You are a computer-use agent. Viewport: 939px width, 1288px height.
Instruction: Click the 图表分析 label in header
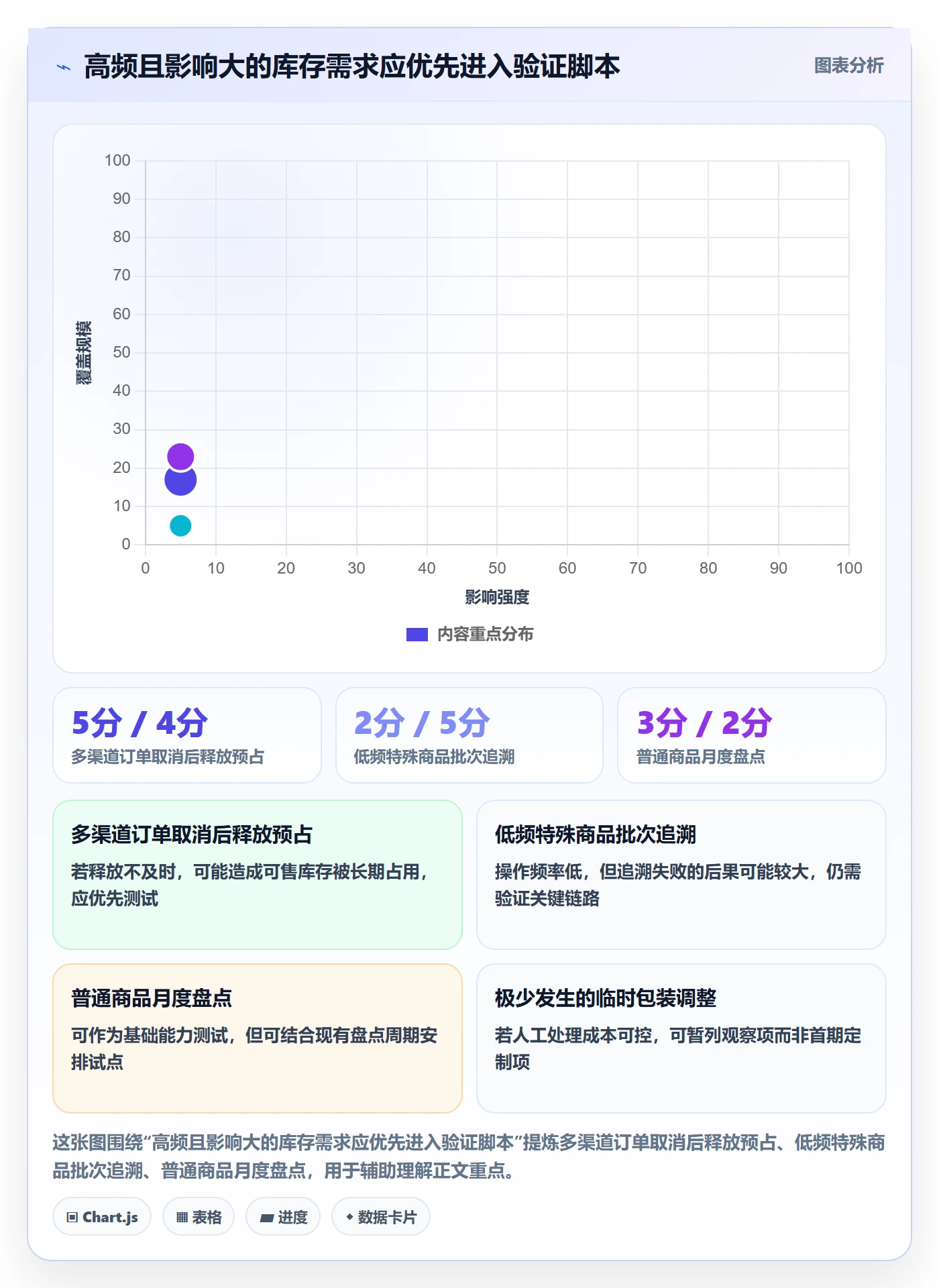click(x=848, y=65)
